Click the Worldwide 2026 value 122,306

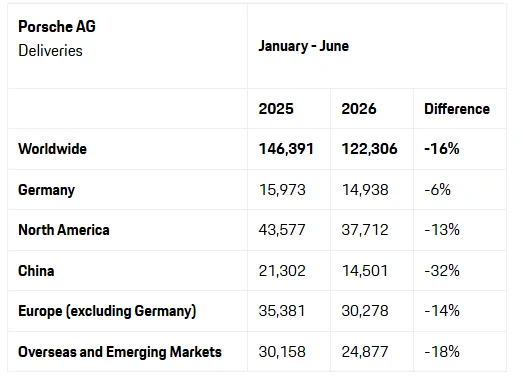tap(369, 149)
